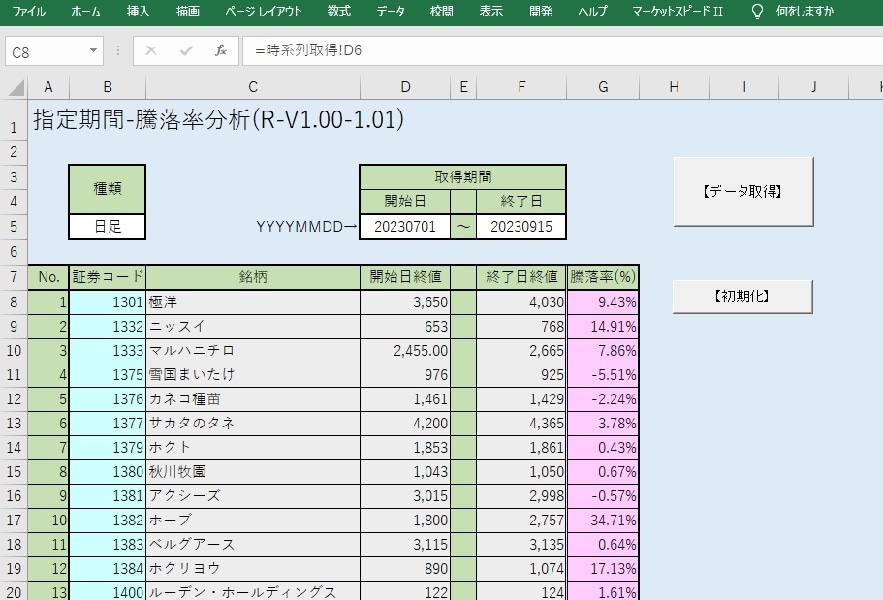Click the lightbulb tell-me search icon
Image resolution: width=883 pixels, height=600 pixels.
point(758,11)
